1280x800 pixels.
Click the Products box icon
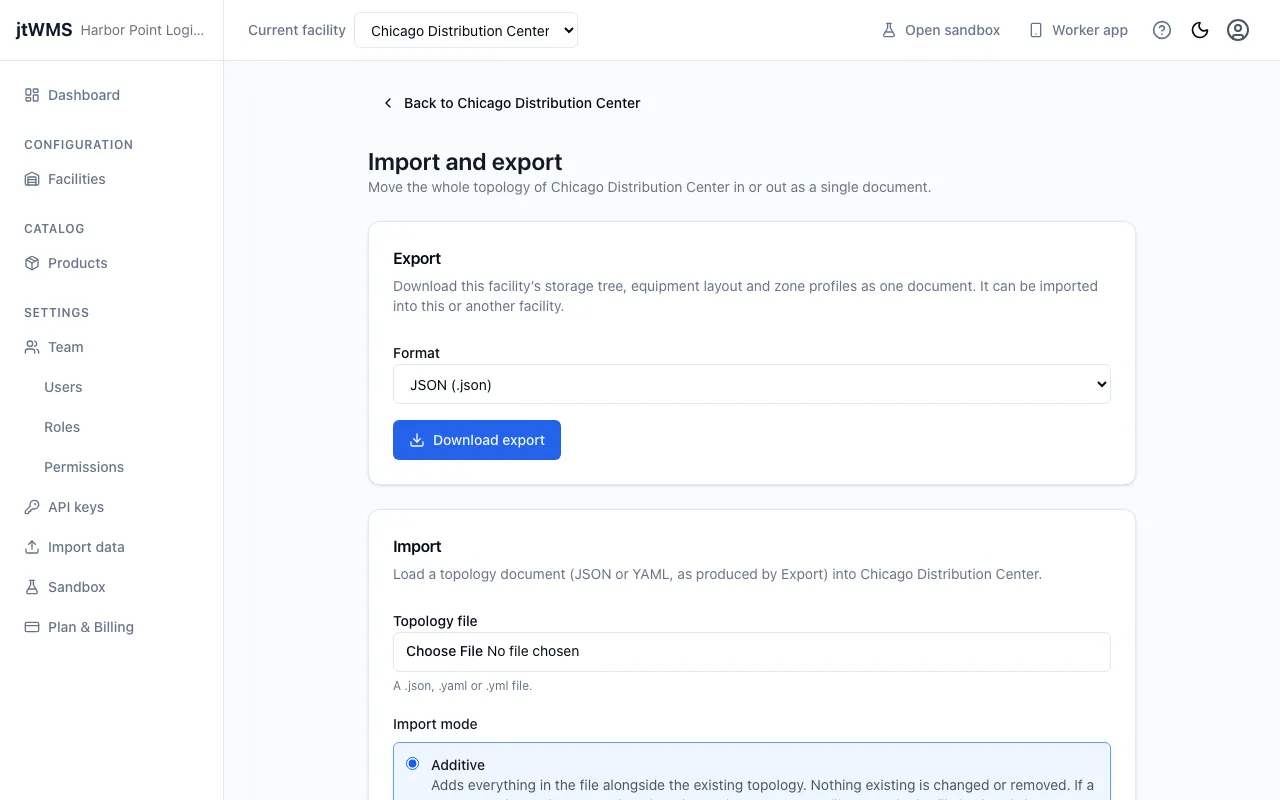(x=32, y=263)
